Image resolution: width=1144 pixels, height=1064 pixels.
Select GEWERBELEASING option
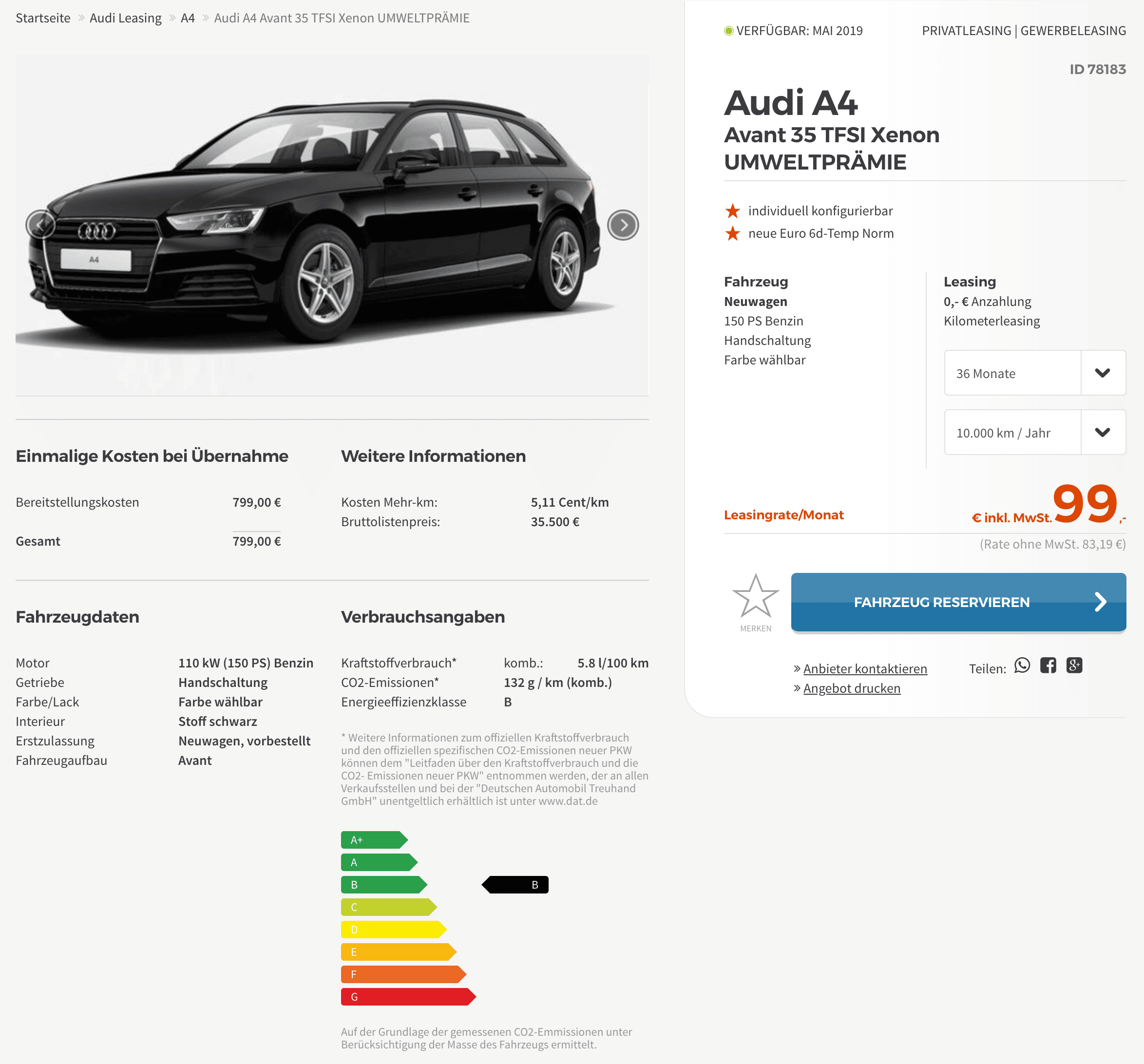(x=1073, y=31)
